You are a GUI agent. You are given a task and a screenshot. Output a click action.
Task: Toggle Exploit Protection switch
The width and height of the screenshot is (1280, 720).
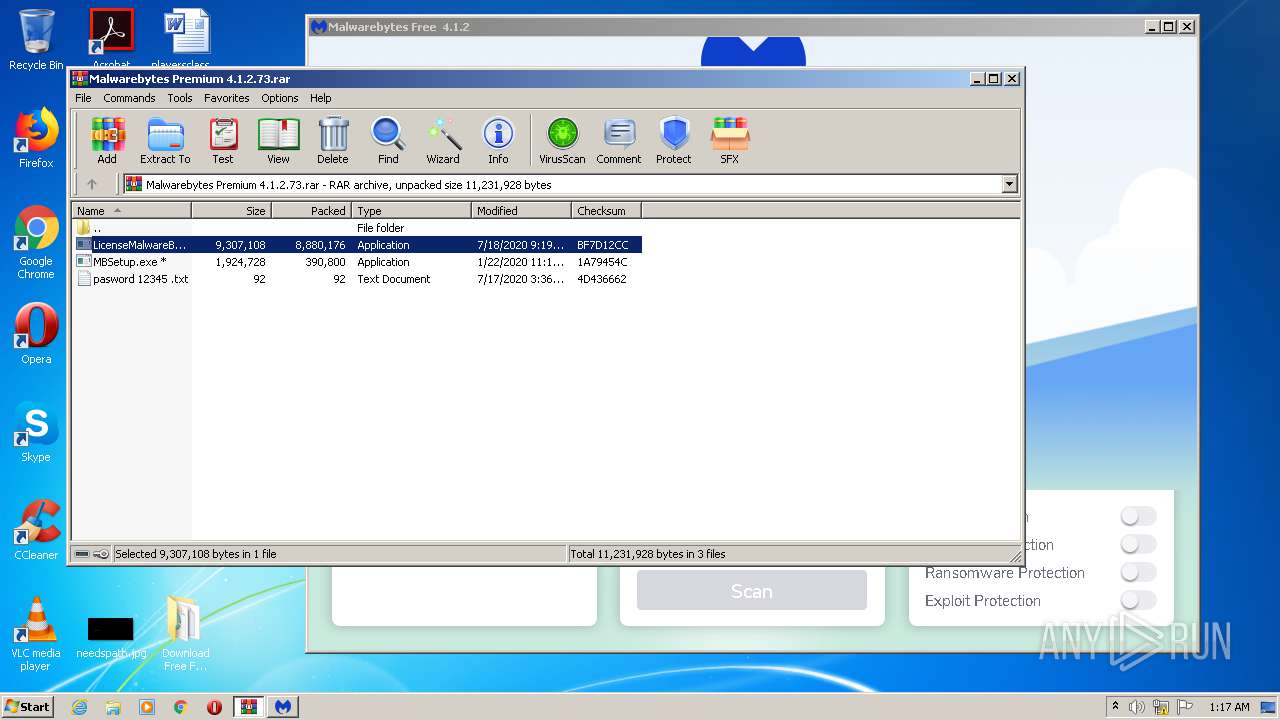1138,601
